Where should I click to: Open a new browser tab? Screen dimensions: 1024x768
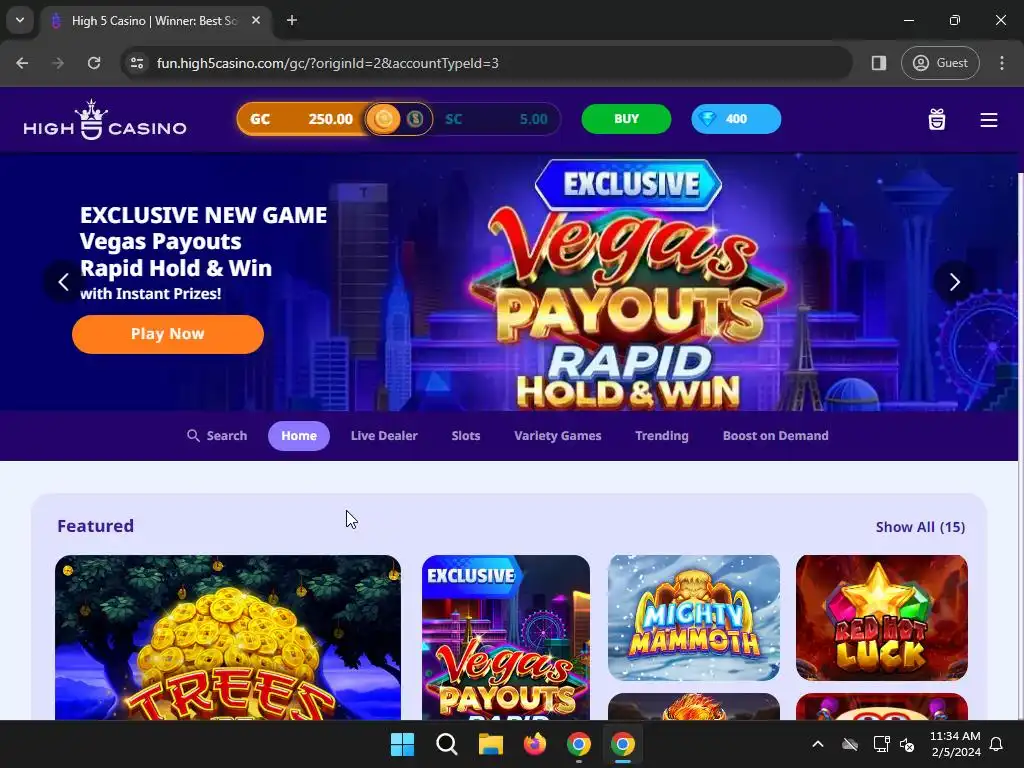click(292, 21)
